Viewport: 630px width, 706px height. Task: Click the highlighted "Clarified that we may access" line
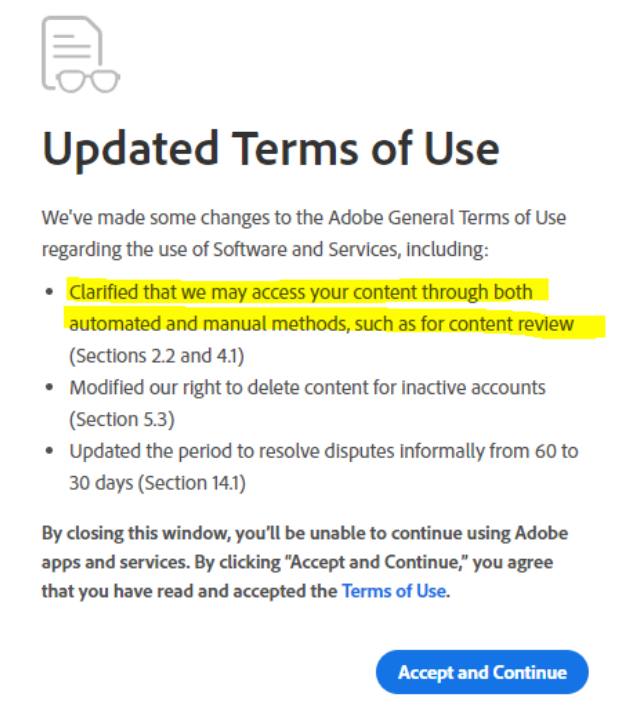[x=300, y=292]
